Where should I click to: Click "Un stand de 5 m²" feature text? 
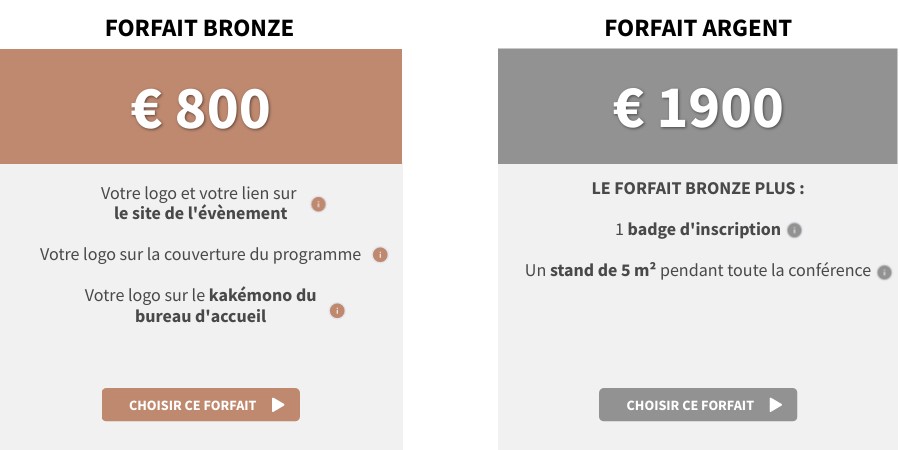click(590, 270)
